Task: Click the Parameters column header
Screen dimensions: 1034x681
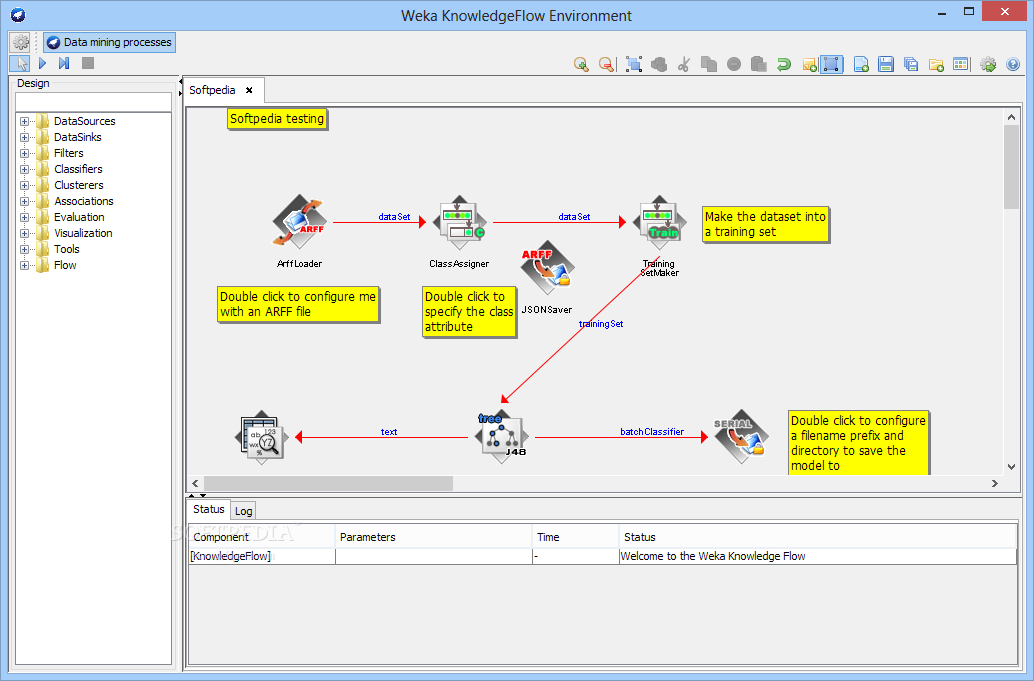Action: pos(433,537)
